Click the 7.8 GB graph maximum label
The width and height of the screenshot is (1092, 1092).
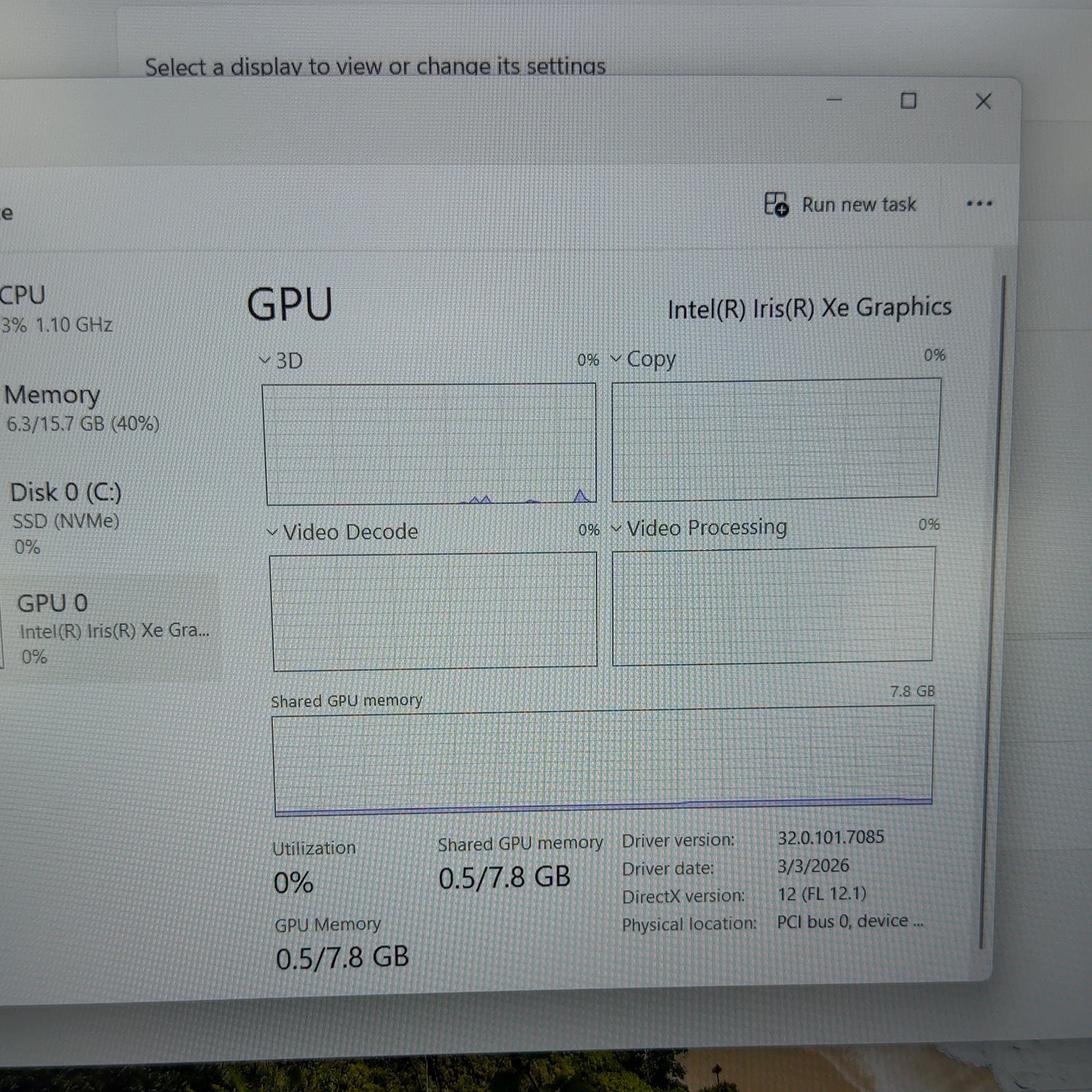912,691
